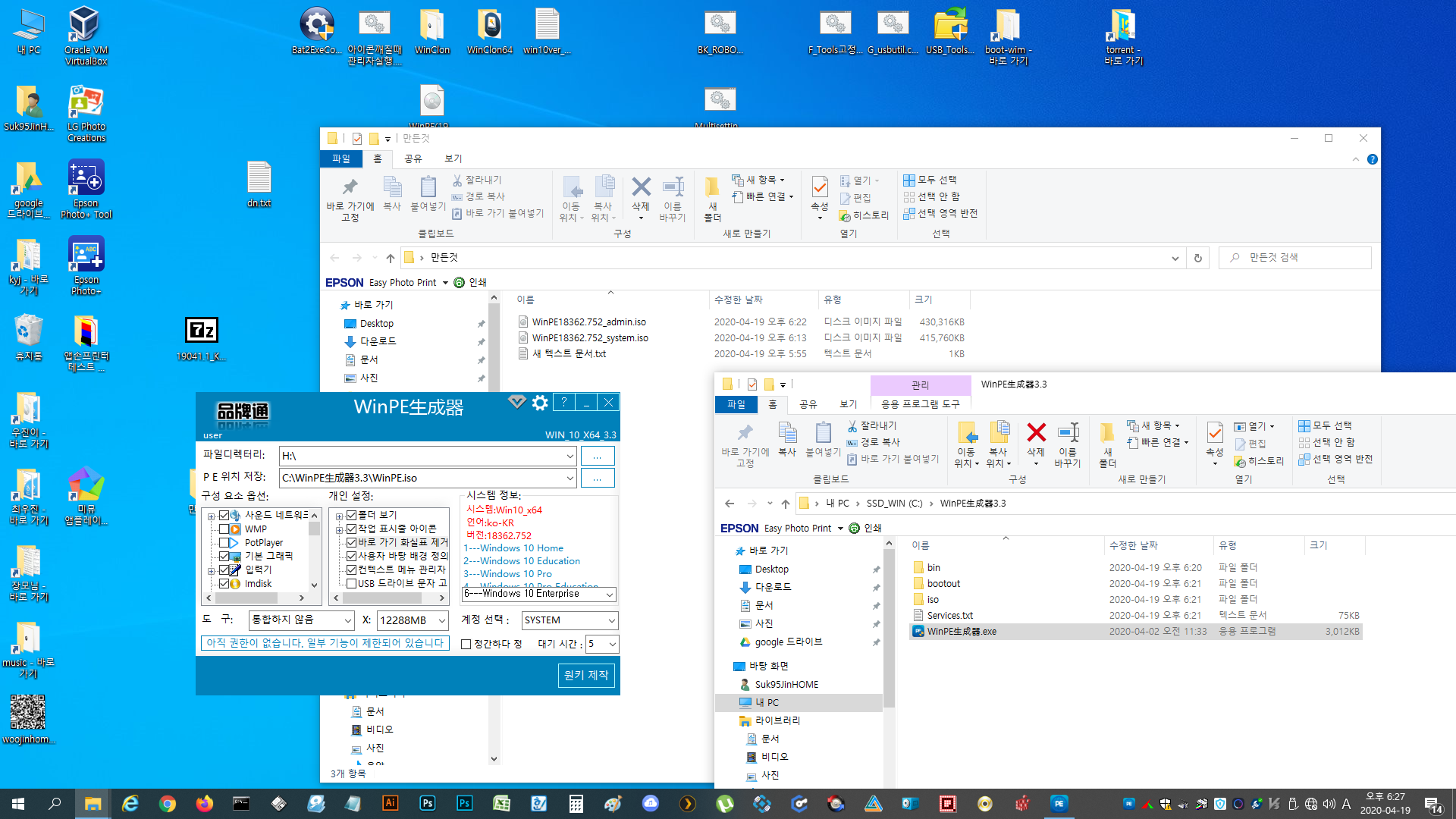Click the 원키 제작 build button
The height and width of the screenshot is (819, 1456).
(x=586, y=675)
